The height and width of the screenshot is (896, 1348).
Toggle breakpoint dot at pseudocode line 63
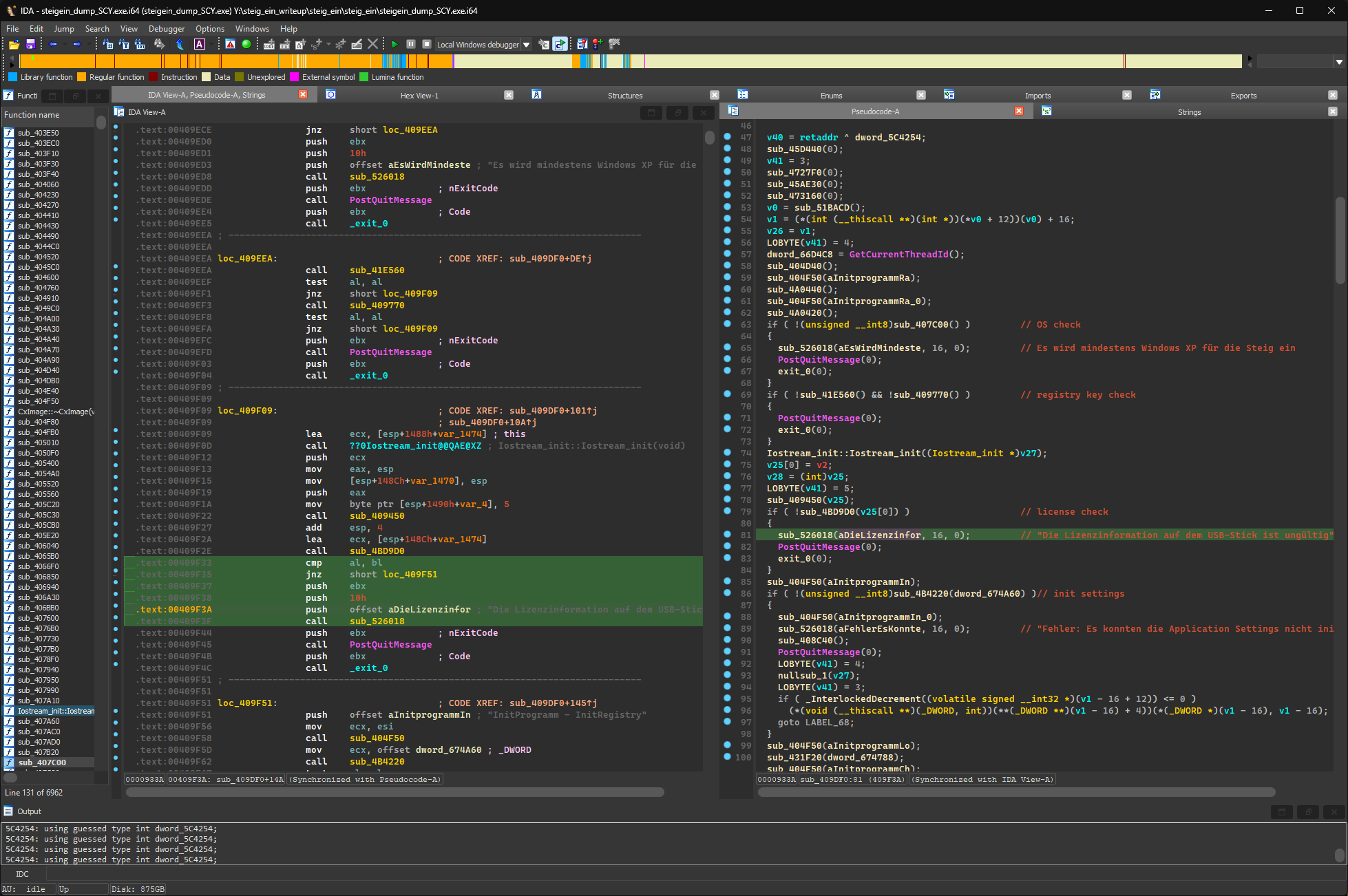tap(727, 324)
